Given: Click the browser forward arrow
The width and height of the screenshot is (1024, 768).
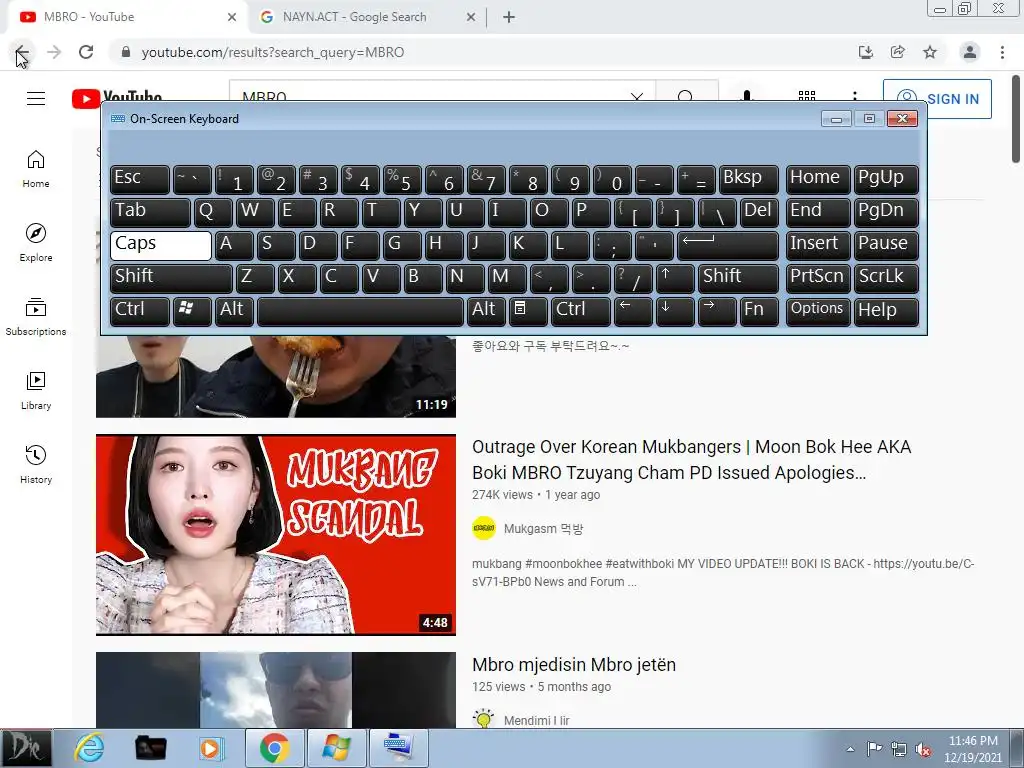Looking at the screenshot, I should [54, 52].
